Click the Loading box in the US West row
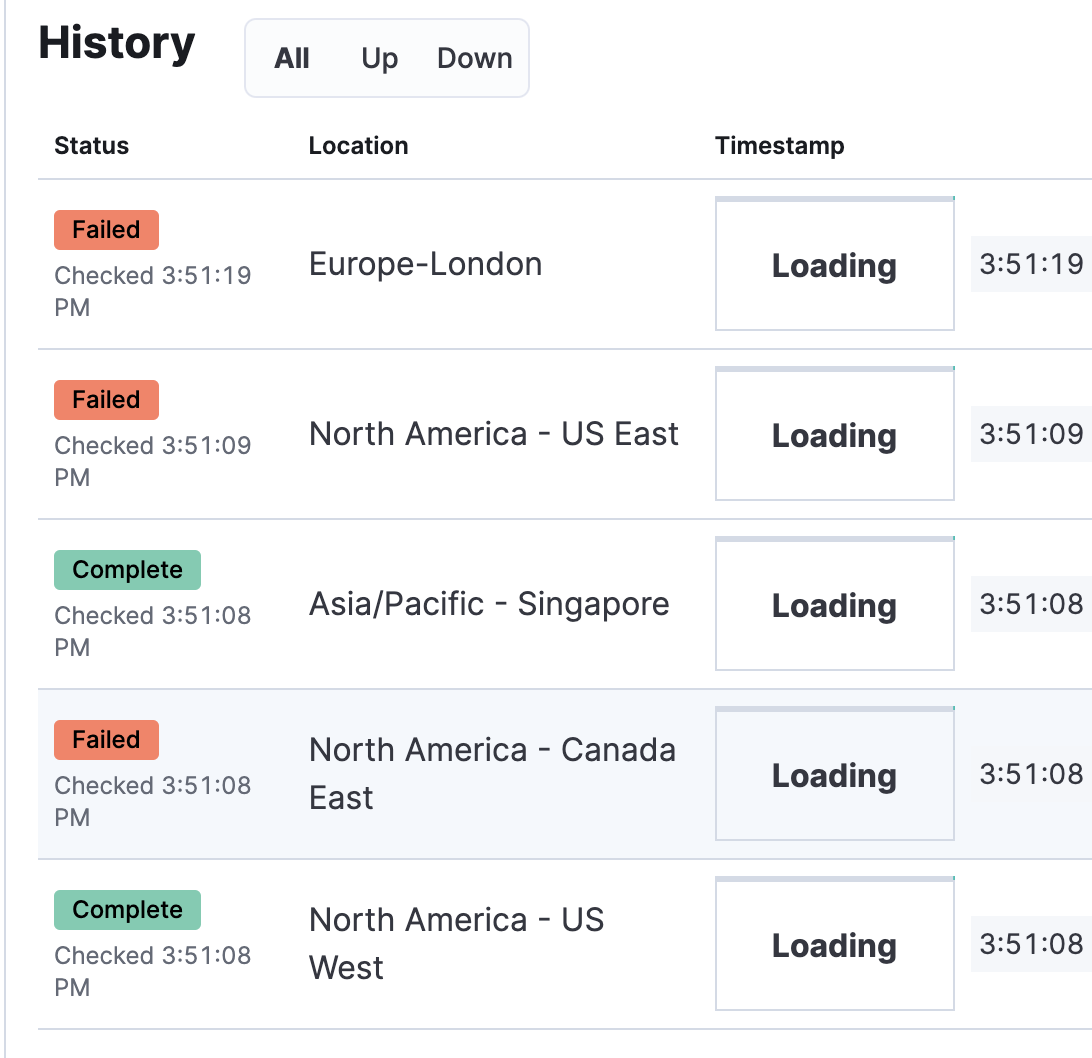The image size is (1092, 1058). point(834,944)
